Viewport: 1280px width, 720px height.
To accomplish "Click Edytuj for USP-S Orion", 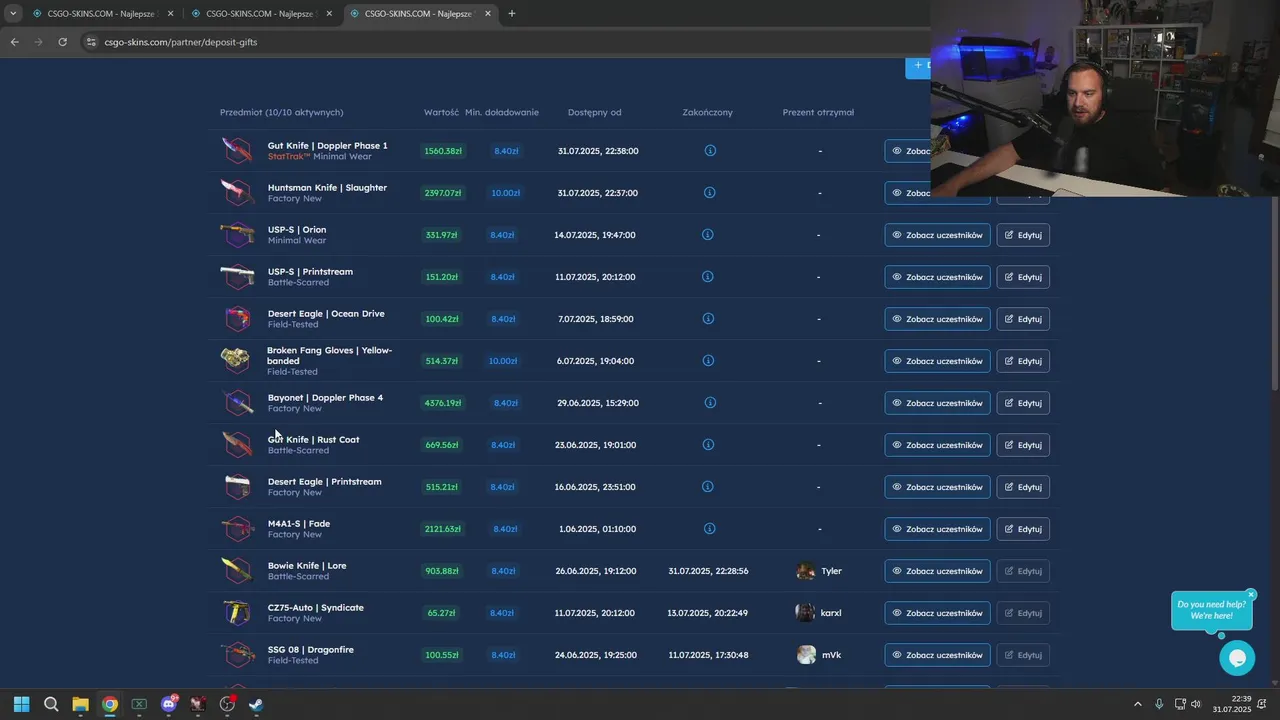I will [x=1023, y=235].
